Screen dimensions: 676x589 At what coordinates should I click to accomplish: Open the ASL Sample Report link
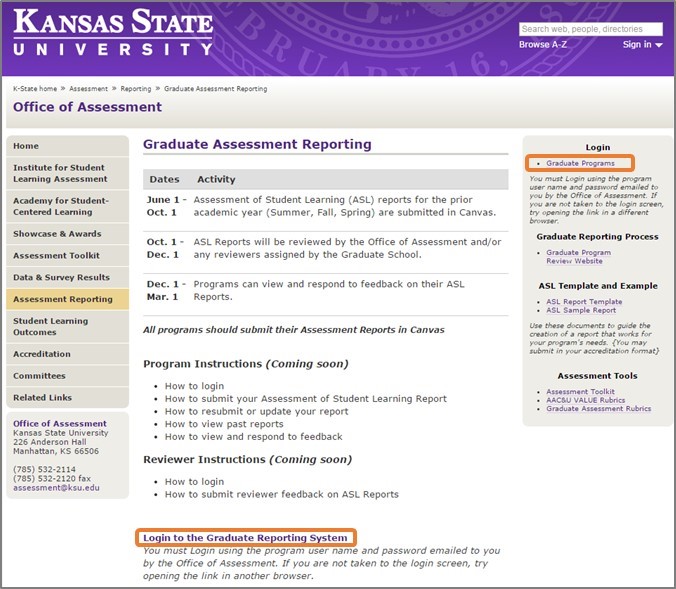(581, 310)
